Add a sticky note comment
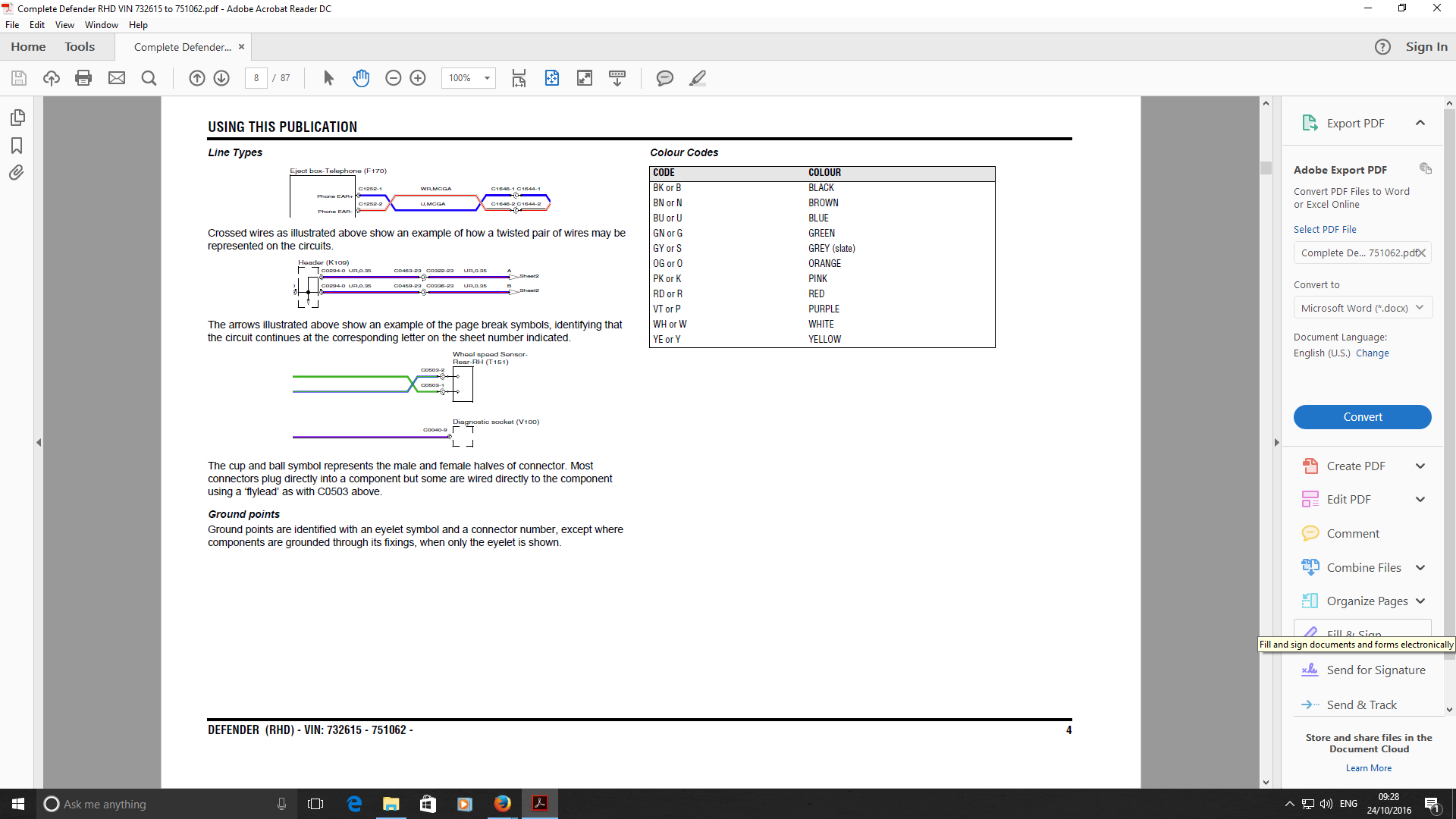This screenshot has width=1456, height=819. coord(665,78)
